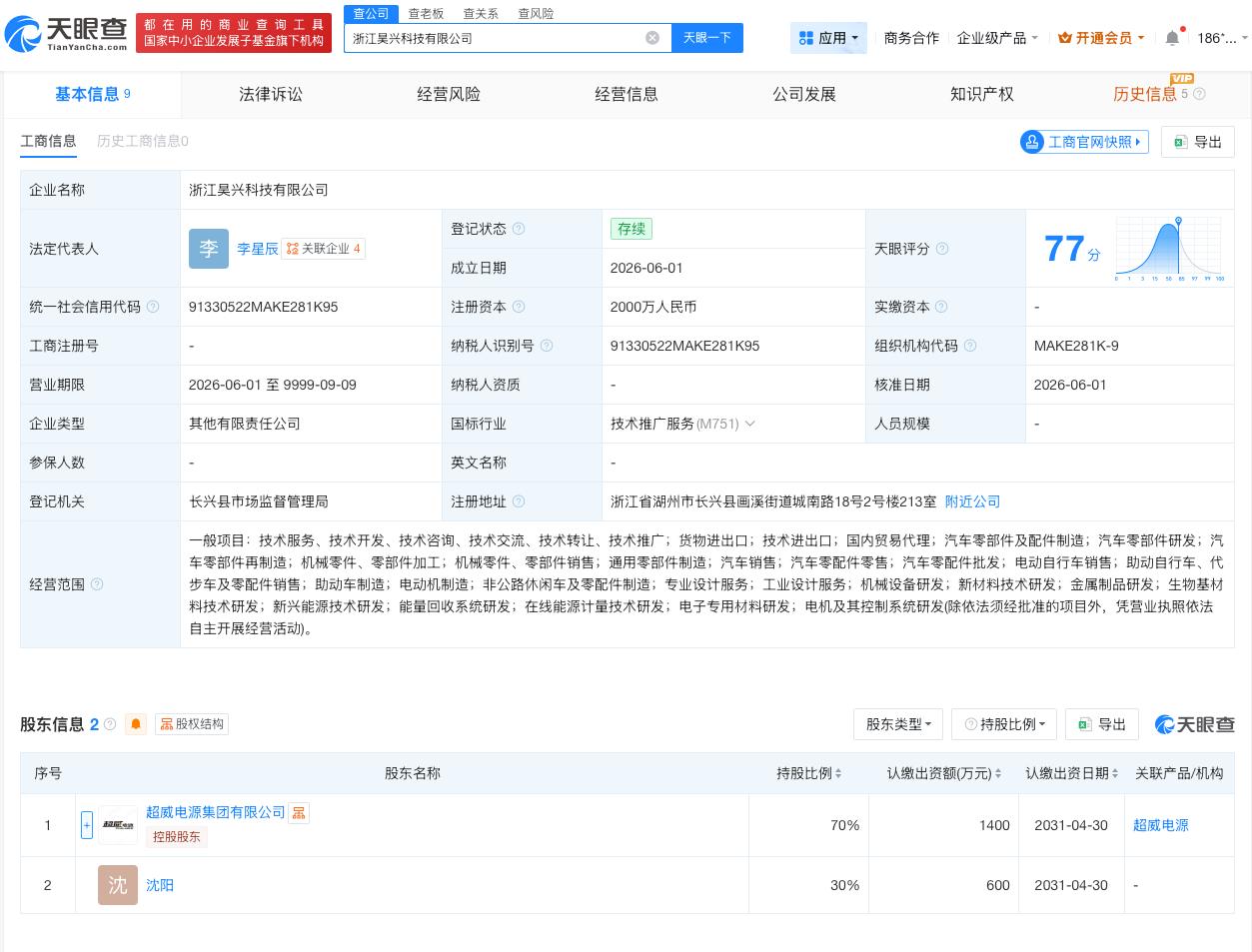Open the 超威电源集团有限公司 shareholder link
This screenshot has height=952, width=1252.
click(216, 813)
